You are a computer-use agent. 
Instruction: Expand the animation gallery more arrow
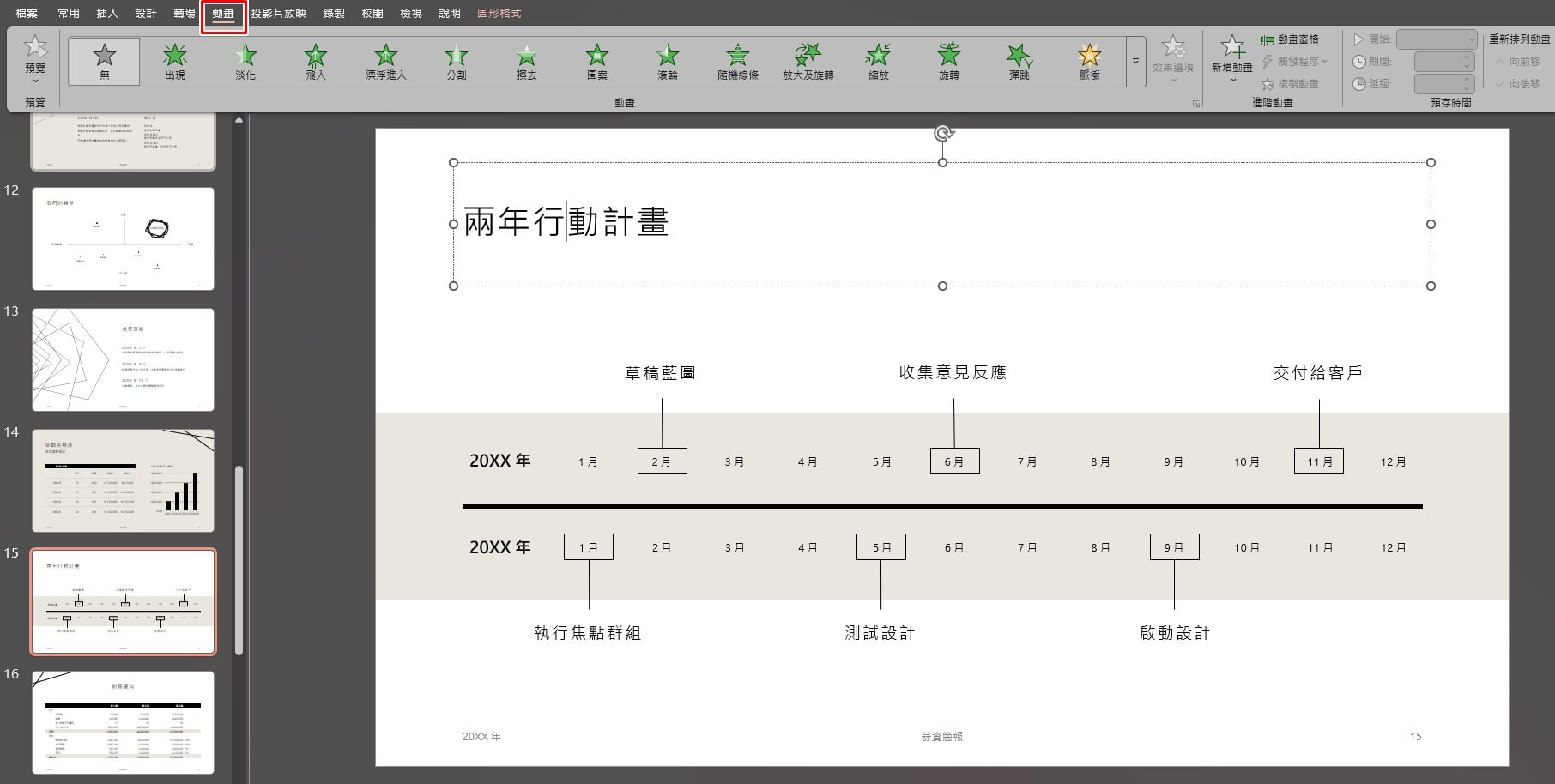(1135, 62)
